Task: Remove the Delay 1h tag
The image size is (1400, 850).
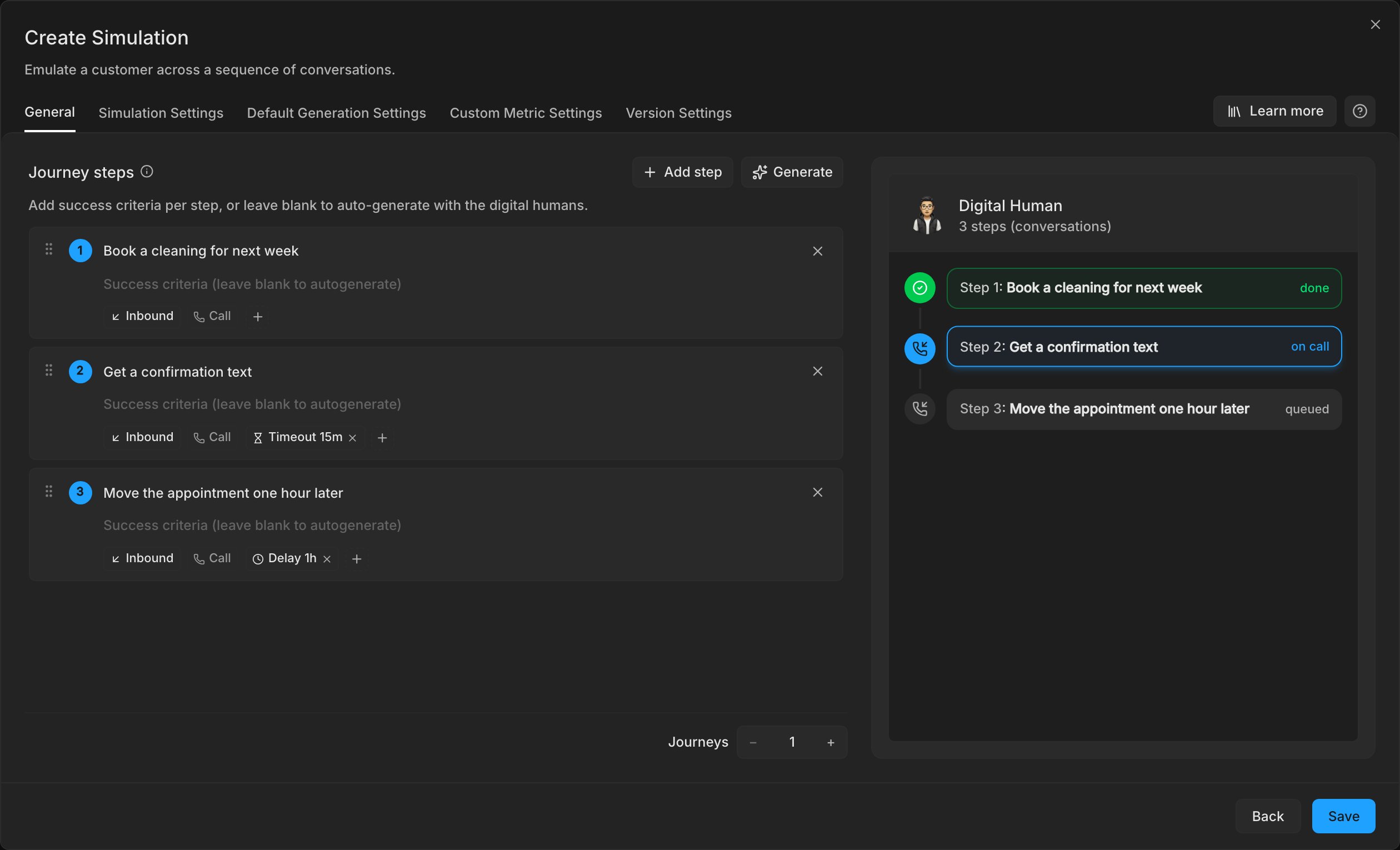Action: [x=327, y=559]
